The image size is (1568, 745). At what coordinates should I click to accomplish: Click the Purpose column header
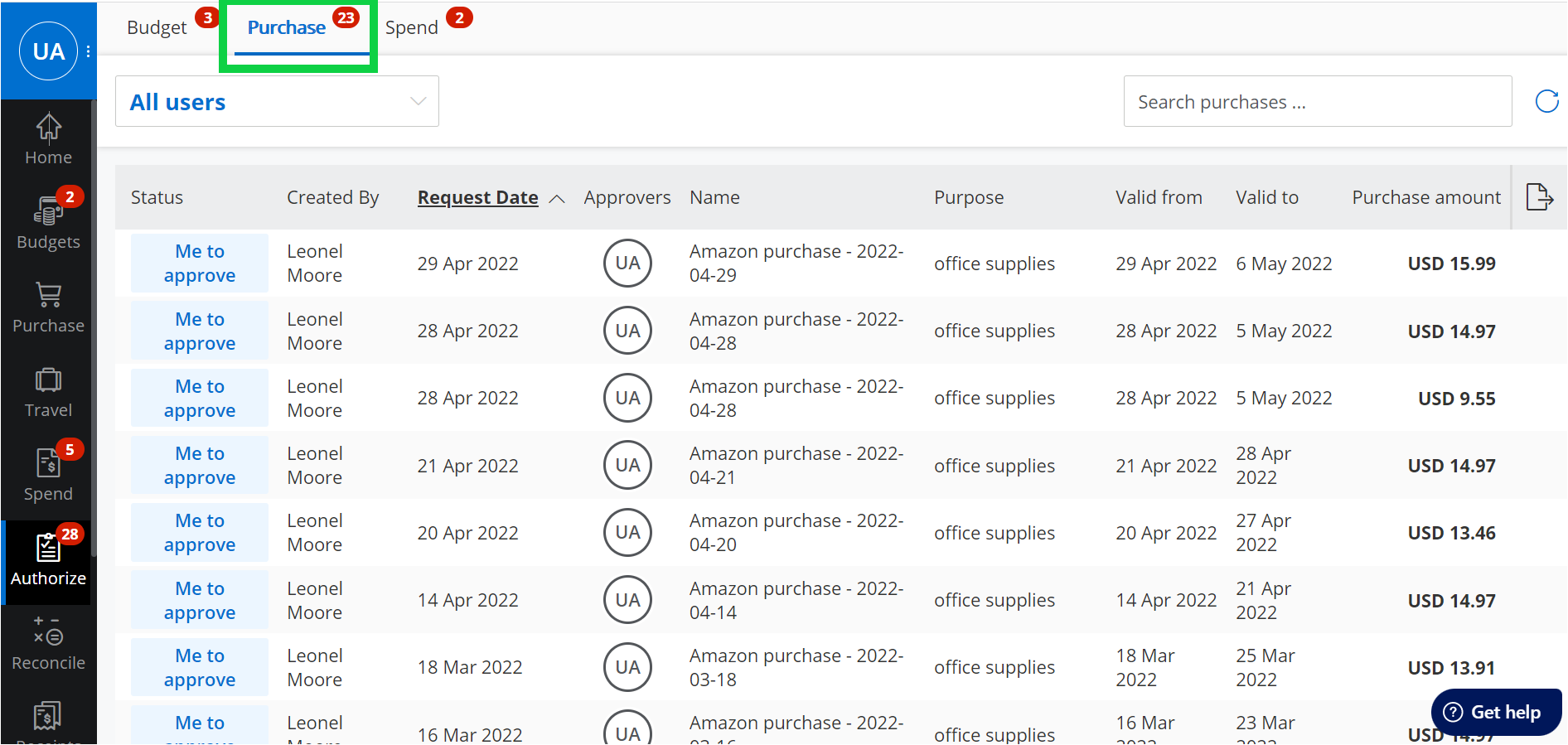pyautogui.click(x=968, y=197)
